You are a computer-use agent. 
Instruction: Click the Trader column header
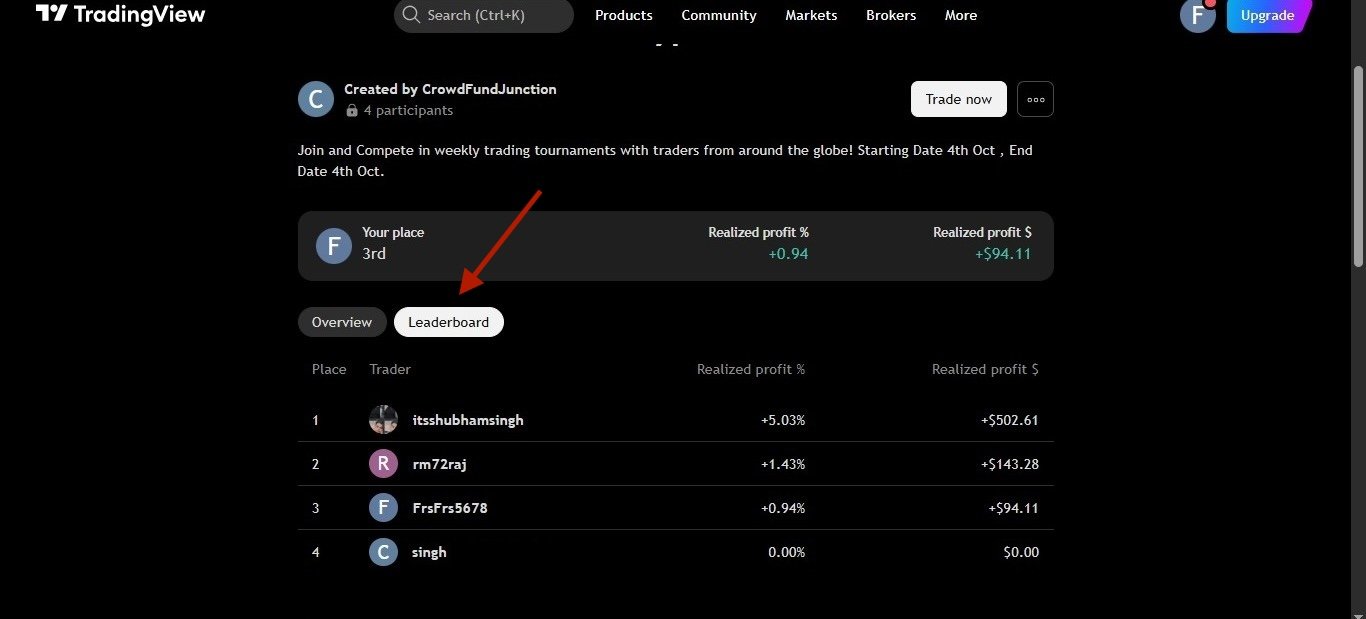point(390,369)
